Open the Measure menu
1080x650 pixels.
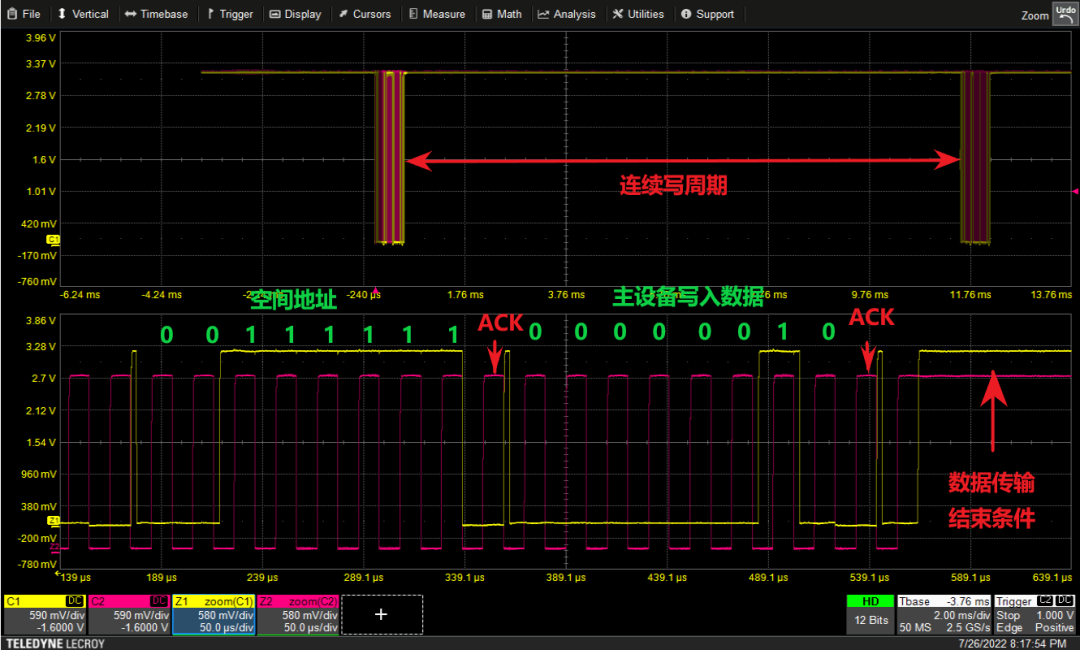437,14
